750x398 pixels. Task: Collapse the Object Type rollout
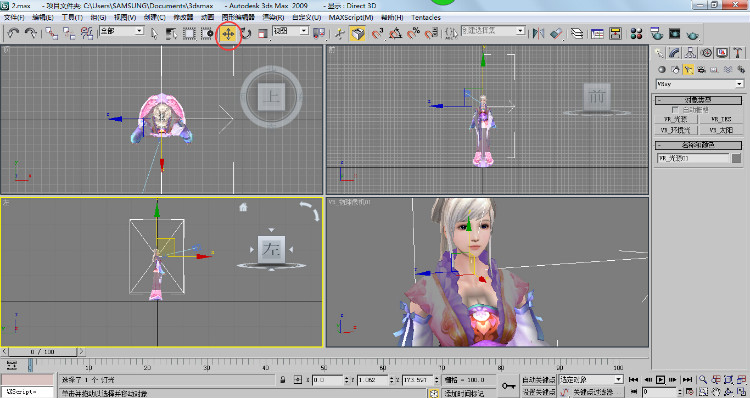698,100
